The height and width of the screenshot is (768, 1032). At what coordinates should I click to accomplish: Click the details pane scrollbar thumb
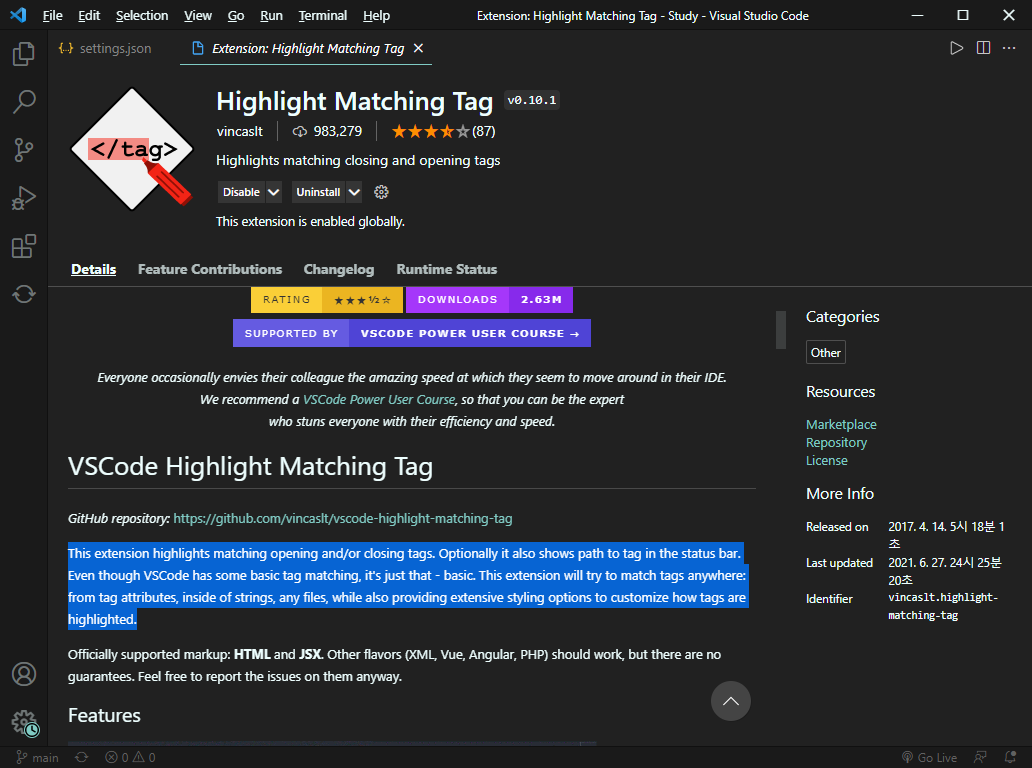coord(781,329)
